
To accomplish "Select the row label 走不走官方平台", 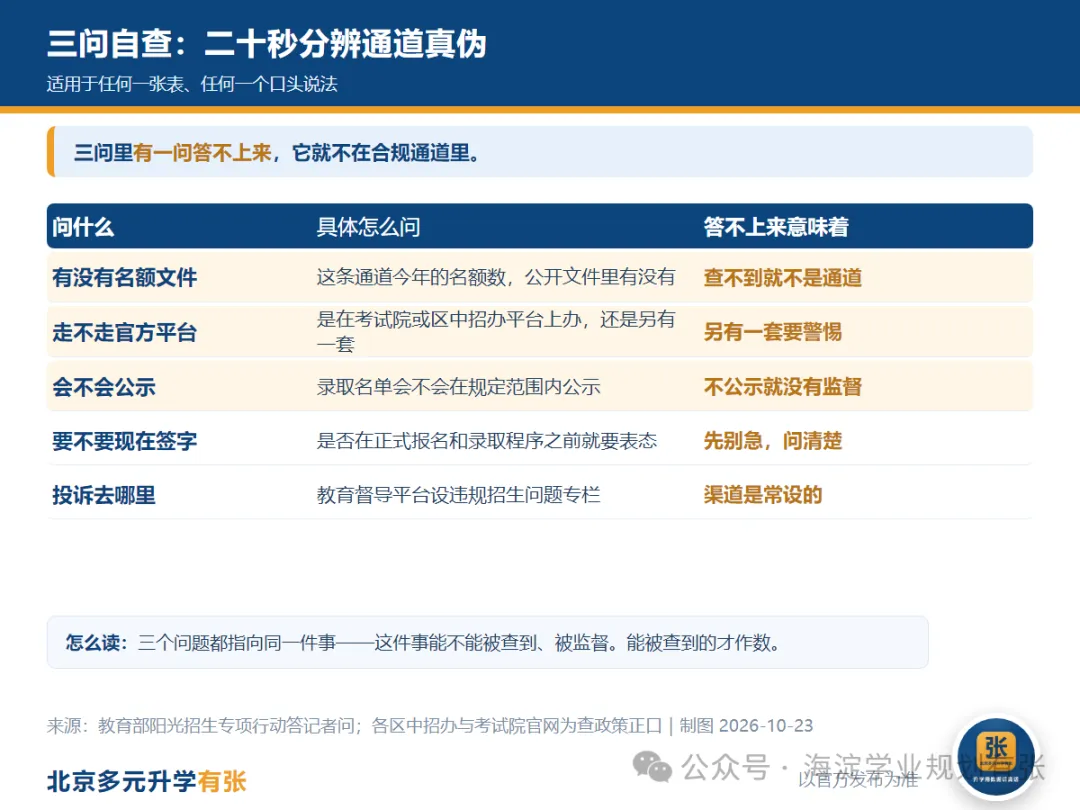I will tap(125, 332).
